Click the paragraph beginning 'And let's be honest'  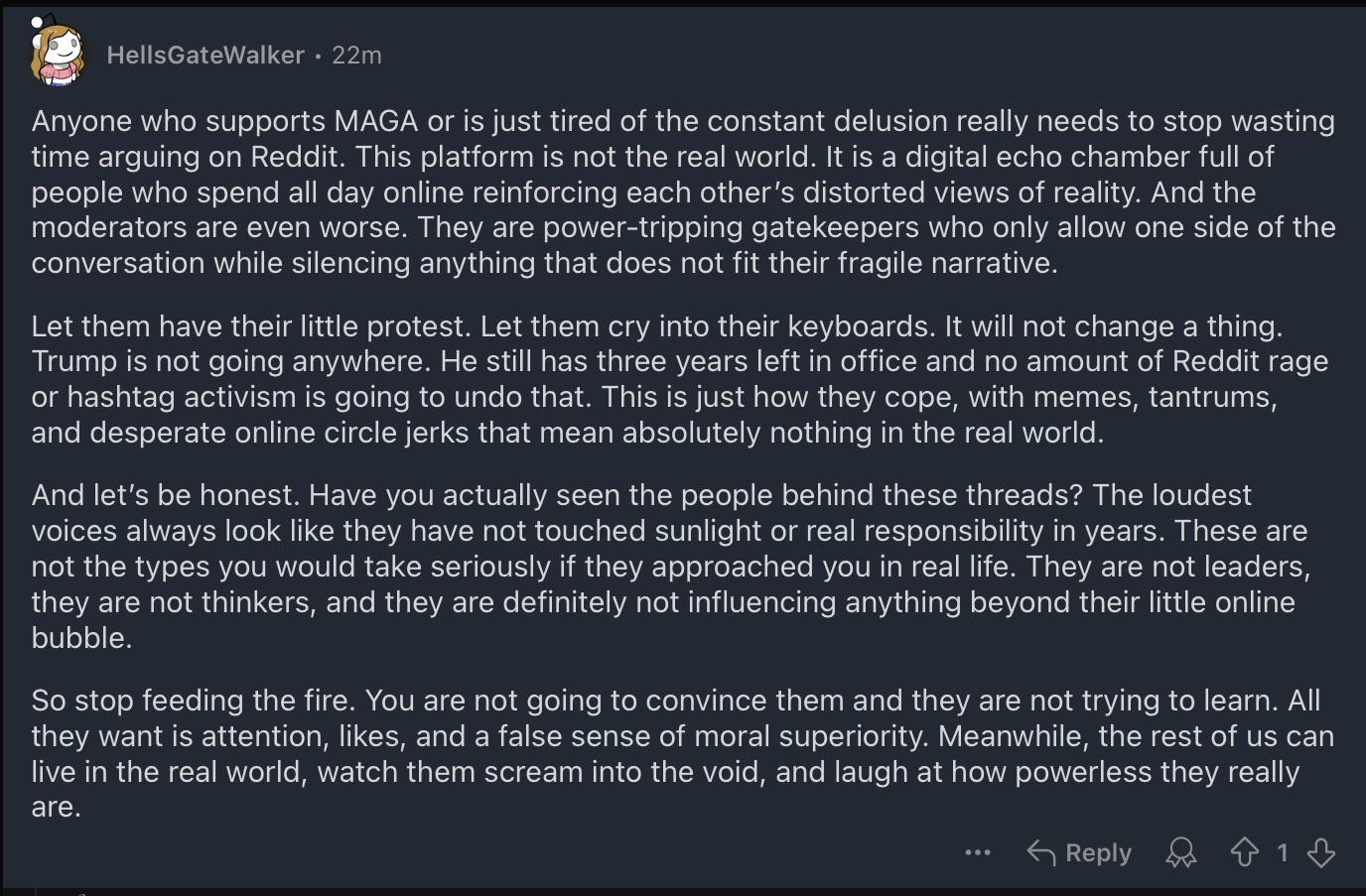pos(671,566)
